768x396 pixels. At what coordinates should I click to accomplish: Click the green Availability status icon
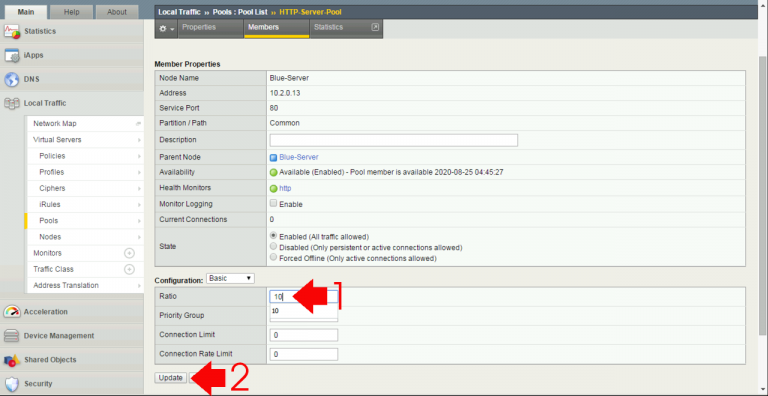point(274,173)
